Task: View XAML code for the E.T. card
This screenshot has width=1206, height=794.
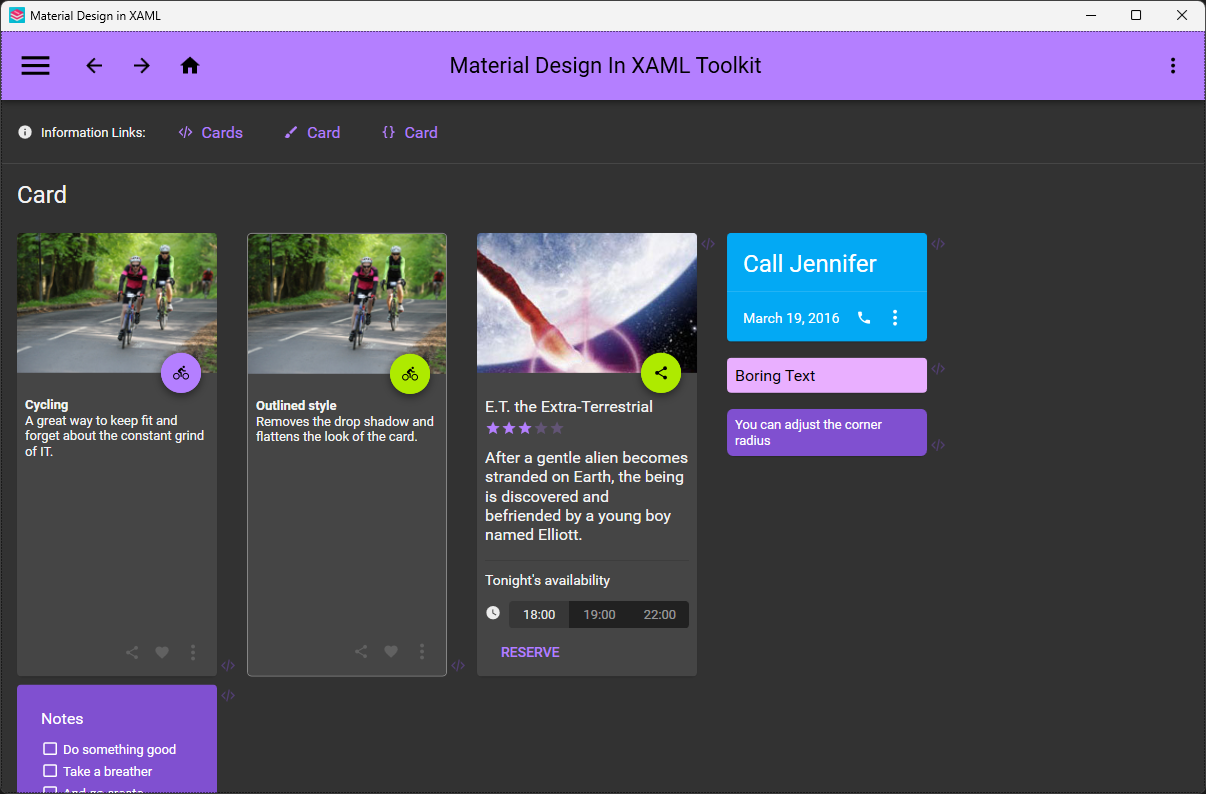Action: [708, 244]
